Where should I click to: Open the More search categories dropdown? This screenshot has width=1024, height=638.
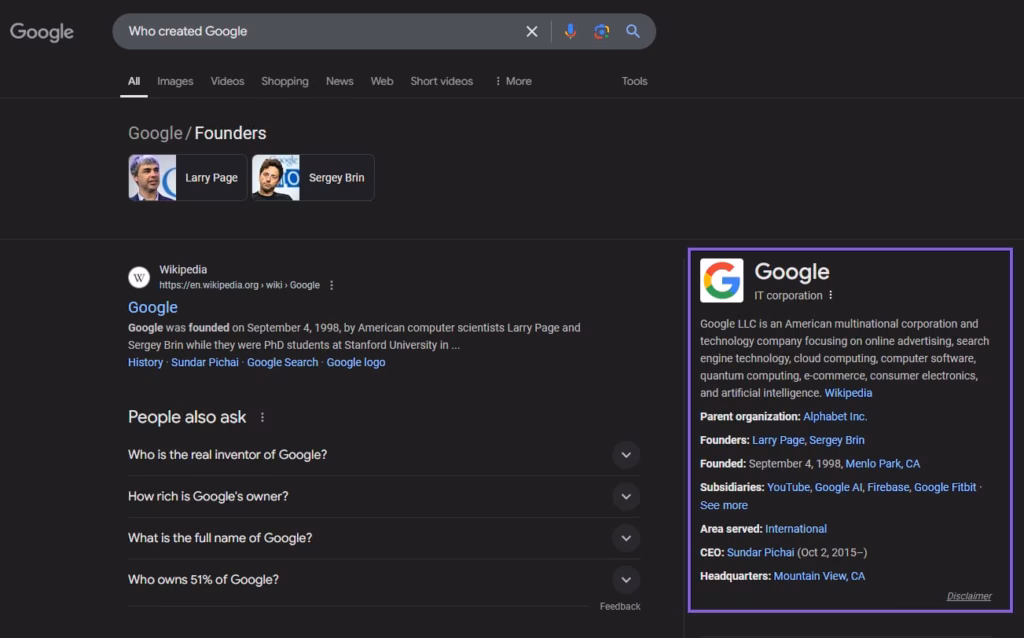(x=512, y=81)
